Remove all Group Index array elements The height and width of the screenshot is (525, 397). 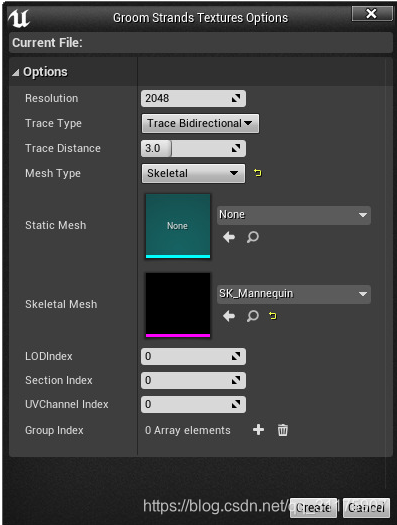click(x=283, y=430)
